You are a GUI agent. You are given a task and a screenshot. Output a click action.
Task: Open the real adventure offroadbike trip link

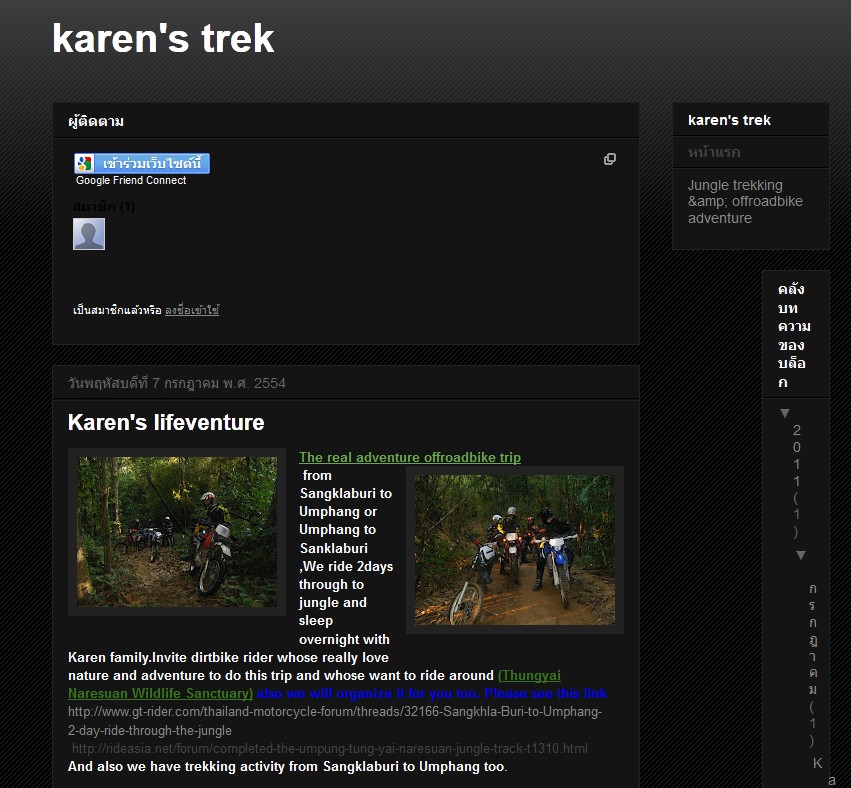click(410, 457)
